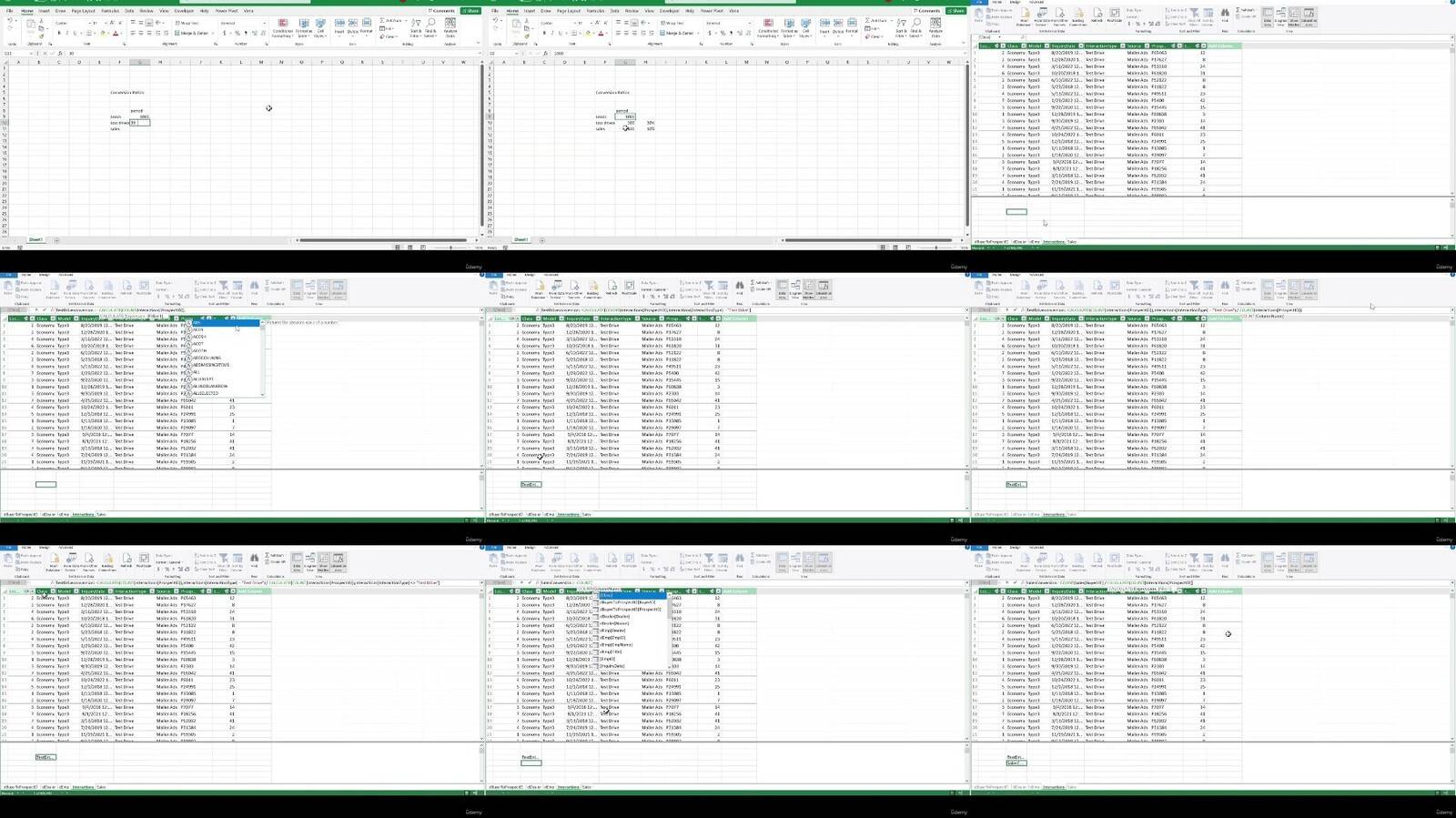Open InteractionType column filter in top-right Power Pivot frame

click(1123, 45)
